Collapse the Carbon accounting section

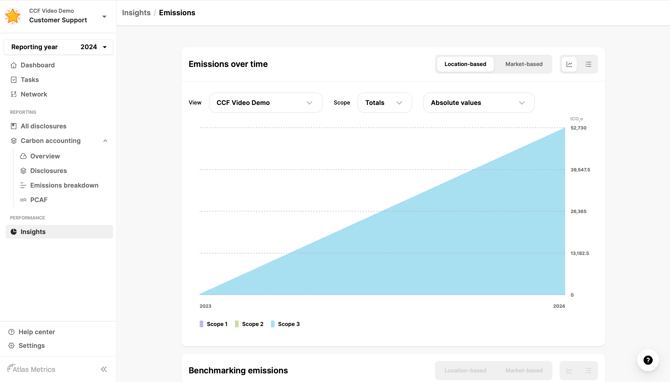click(x=105, y=141)
